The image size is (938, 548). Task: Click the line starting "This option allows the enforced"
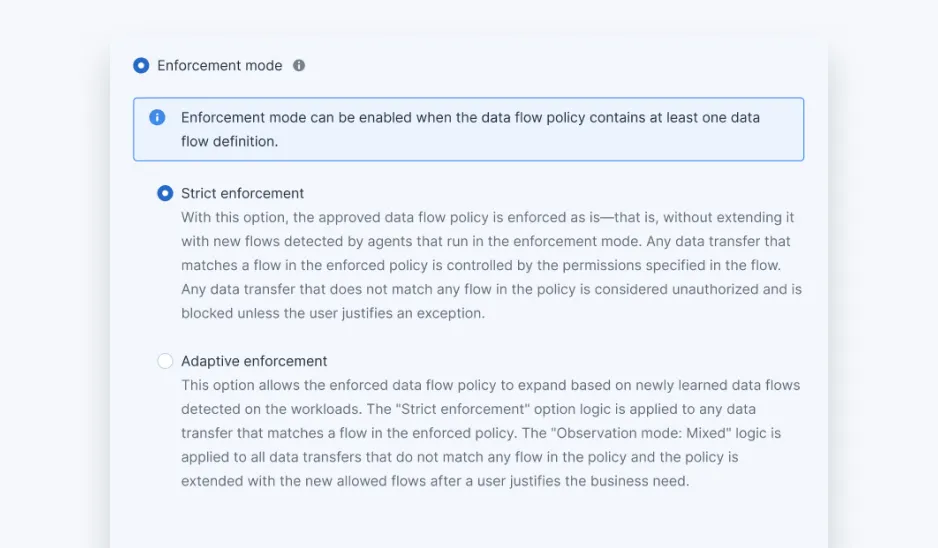490,385
